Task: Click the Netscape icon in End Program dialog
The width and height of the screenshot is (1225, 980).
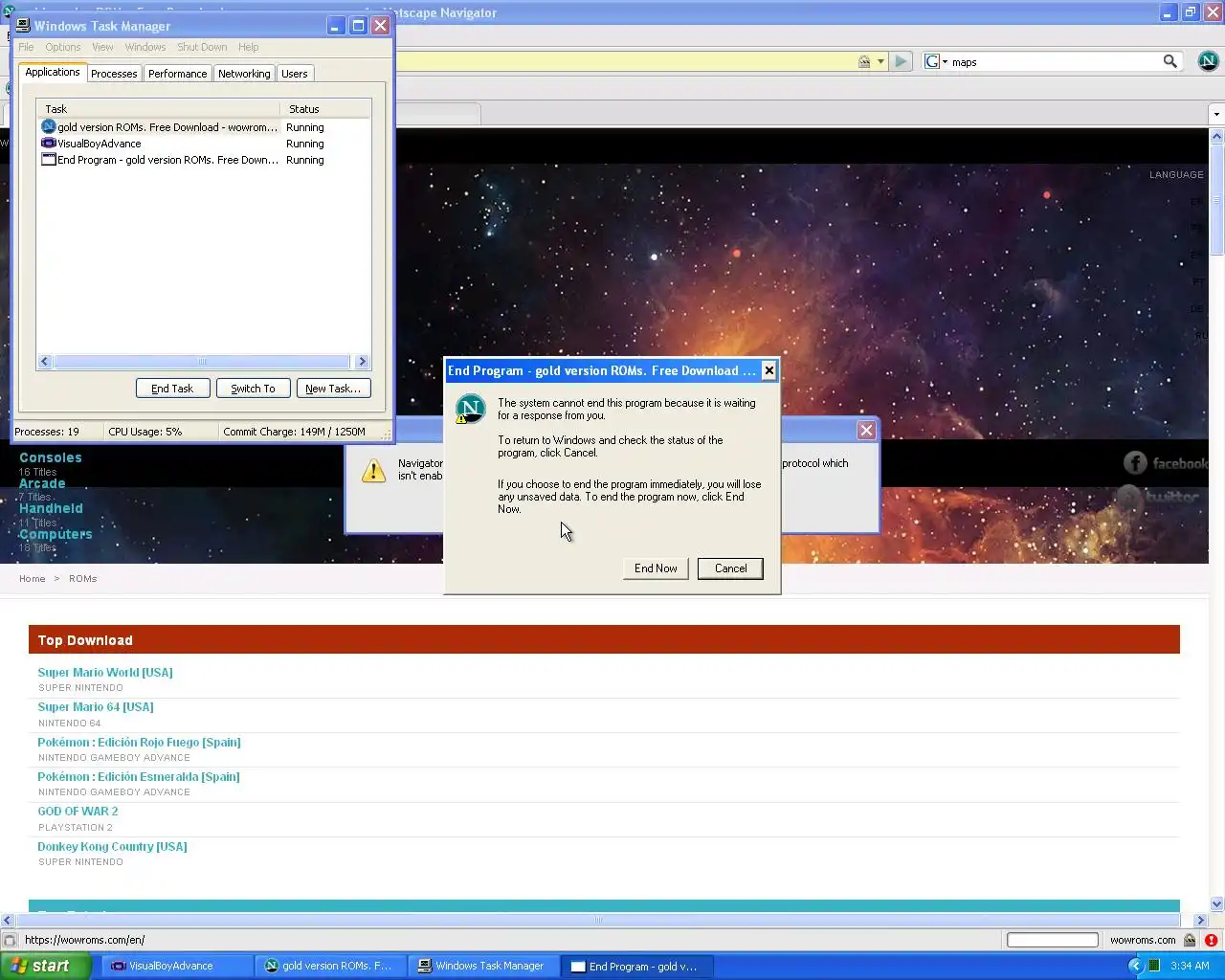Action: 470,409
